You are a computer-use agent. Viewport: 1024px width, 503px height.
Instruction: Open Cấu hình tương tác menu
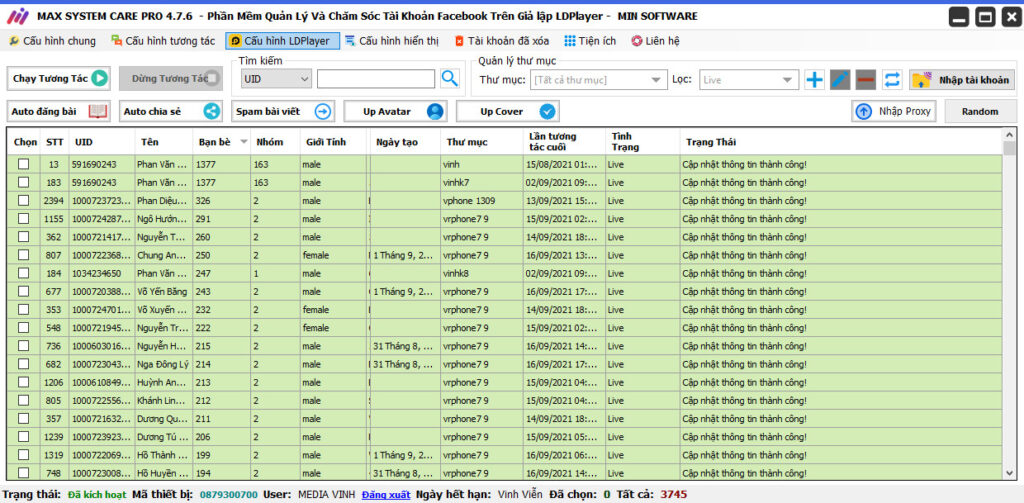tap(163, 41)
